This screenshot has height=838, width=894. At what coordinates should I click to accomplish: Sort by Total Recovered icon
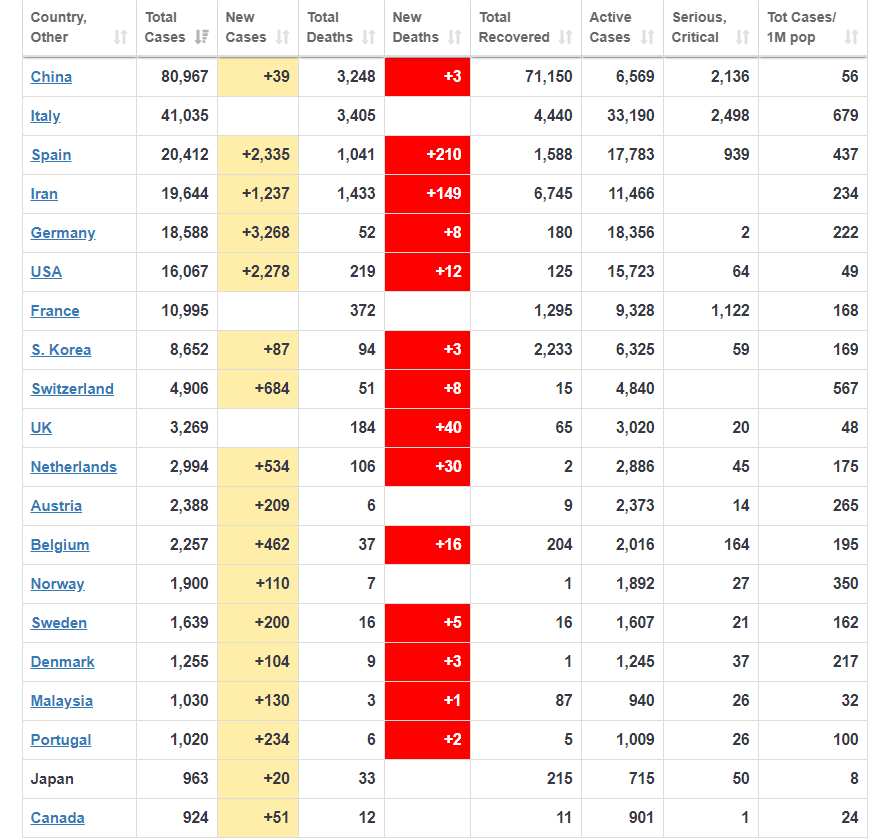pos(566,38)
